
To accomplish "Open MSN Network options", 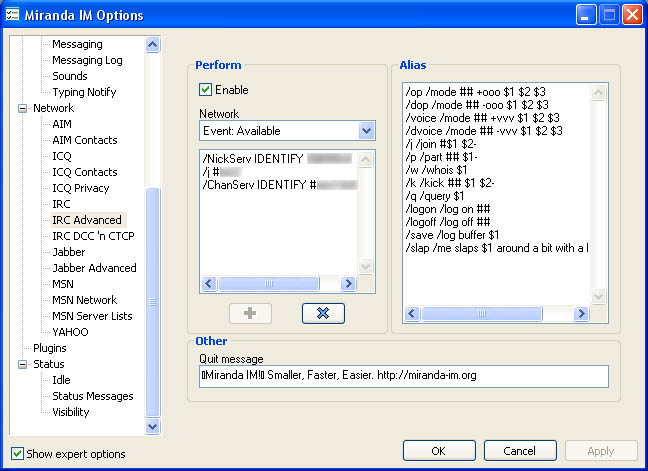I will pyautogui.click(x=84, y=300).
